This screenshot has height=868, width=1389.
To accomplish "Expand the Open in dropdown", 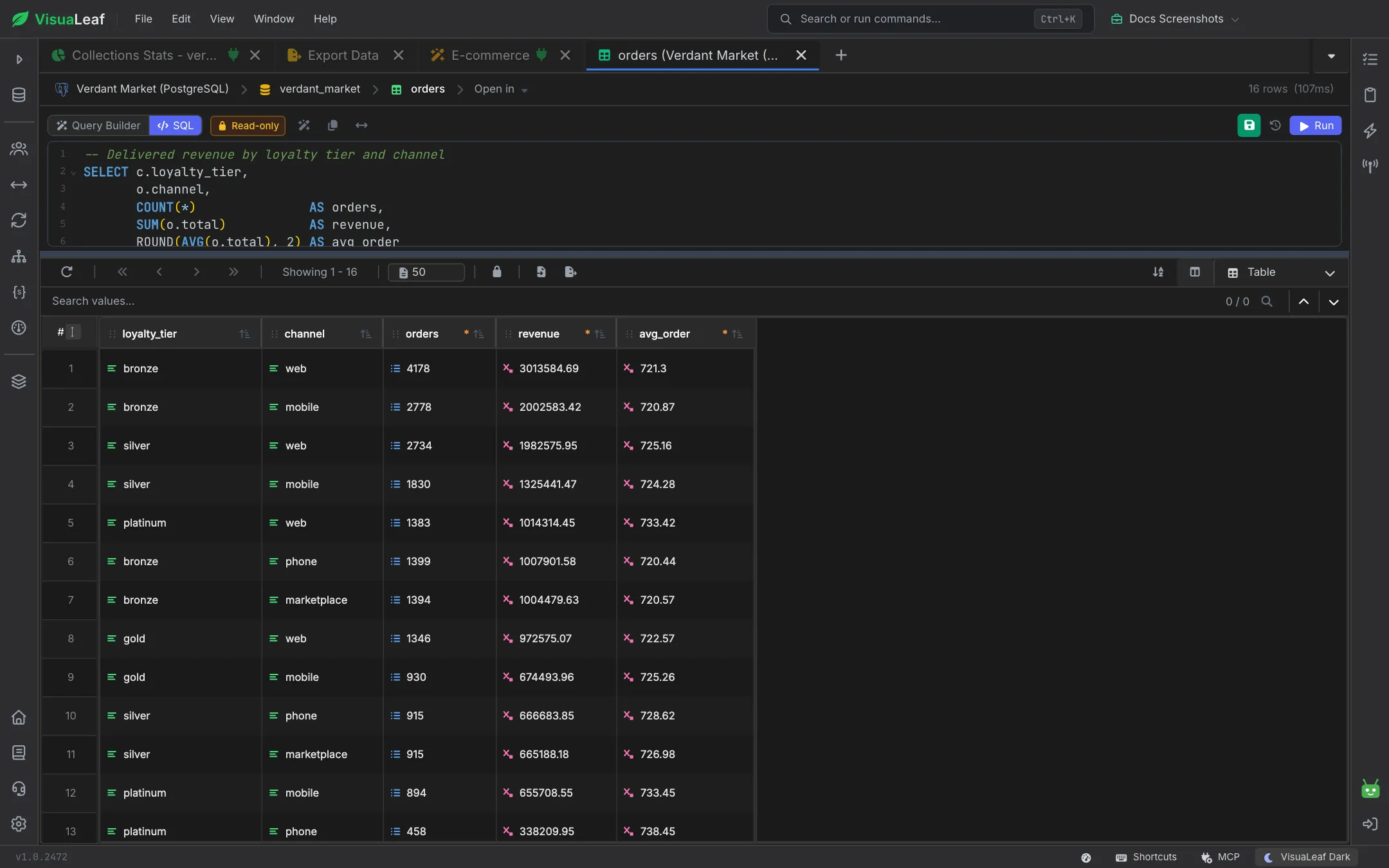I will tap(501, 89).
